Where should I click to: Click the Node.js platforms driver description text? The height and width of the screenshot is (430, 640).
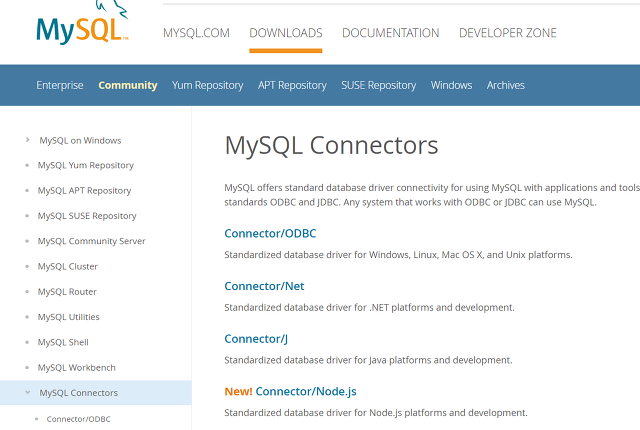click(x=376, y=413)
